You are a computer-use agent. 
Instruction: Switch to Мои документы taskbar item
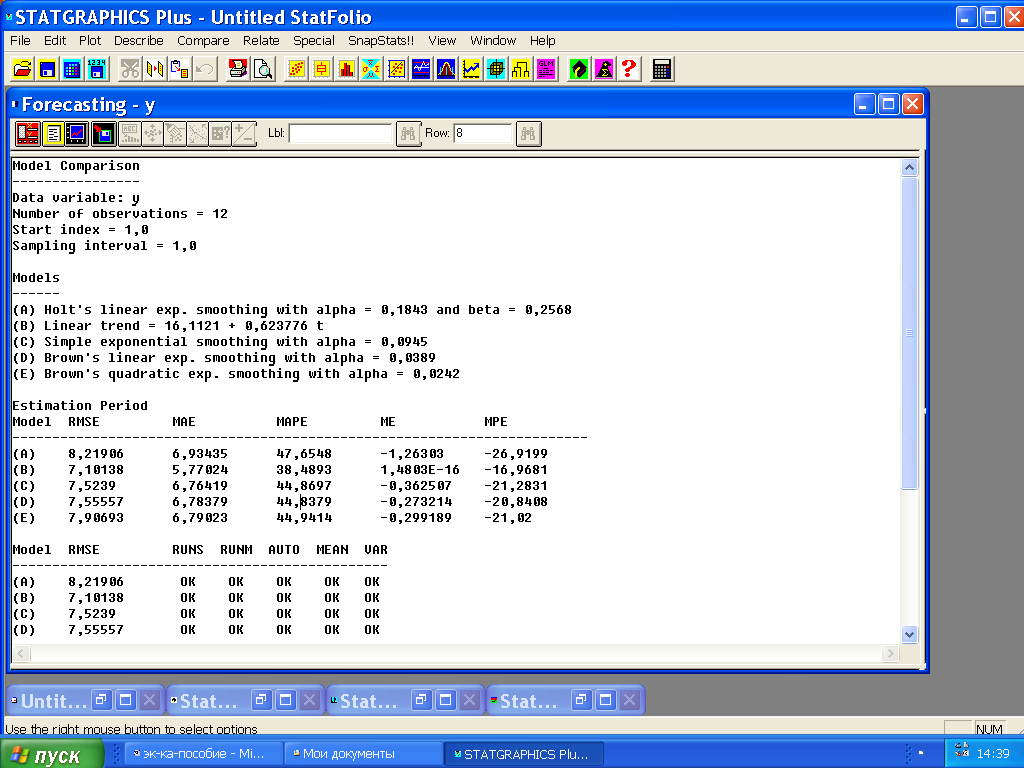click(363, 754)
